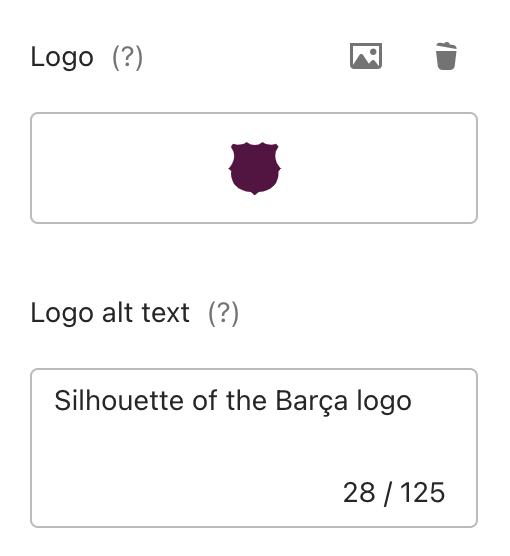
Task: Click the empty left side of logo preview box
Action: [x=129, y=168]
